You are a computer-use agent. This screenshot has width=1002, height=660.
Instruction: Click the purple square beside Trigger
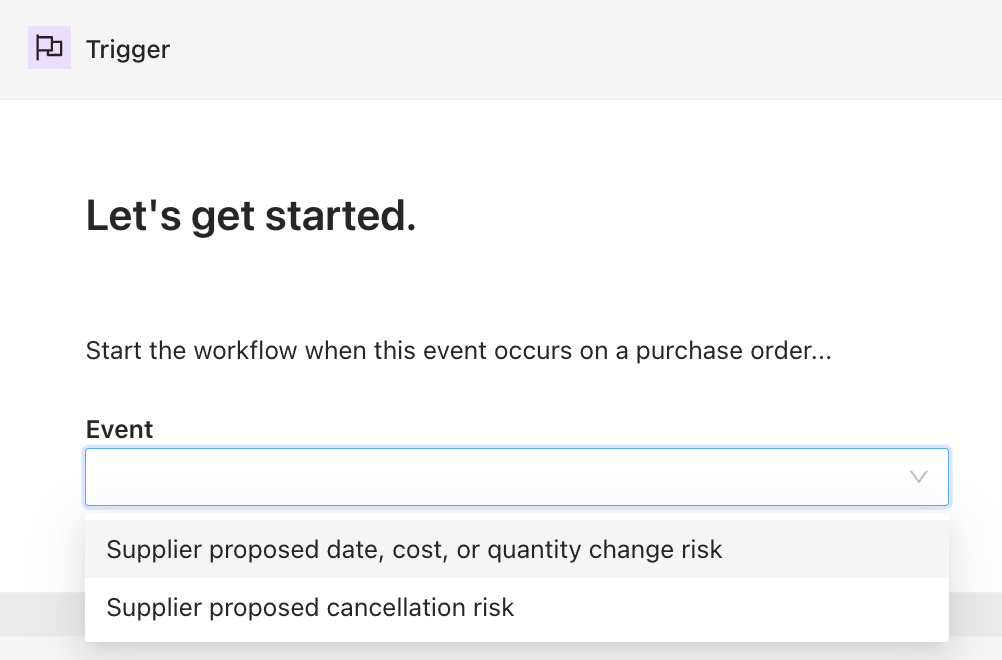coord(49,48)
